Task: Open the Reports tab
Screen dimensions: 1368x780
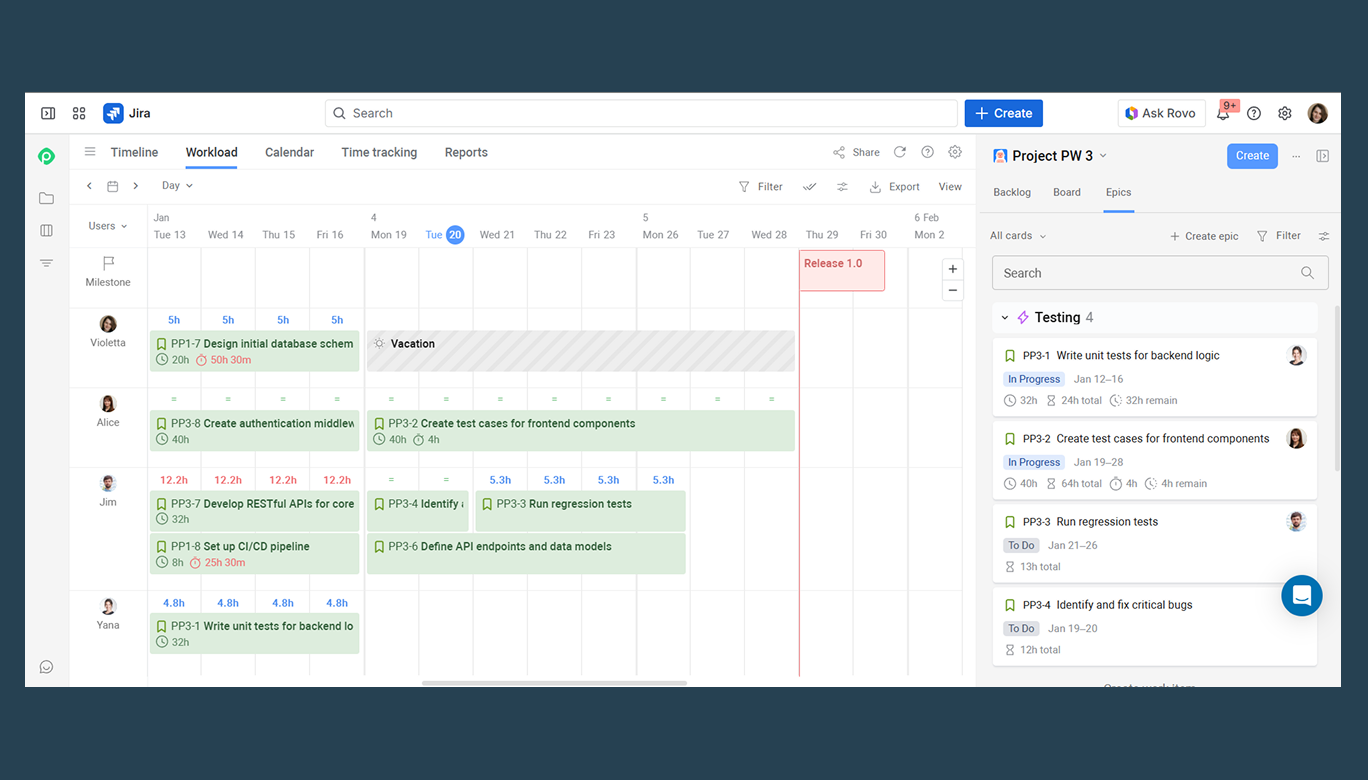Action: pyautogui.click(x=466, y=152)
